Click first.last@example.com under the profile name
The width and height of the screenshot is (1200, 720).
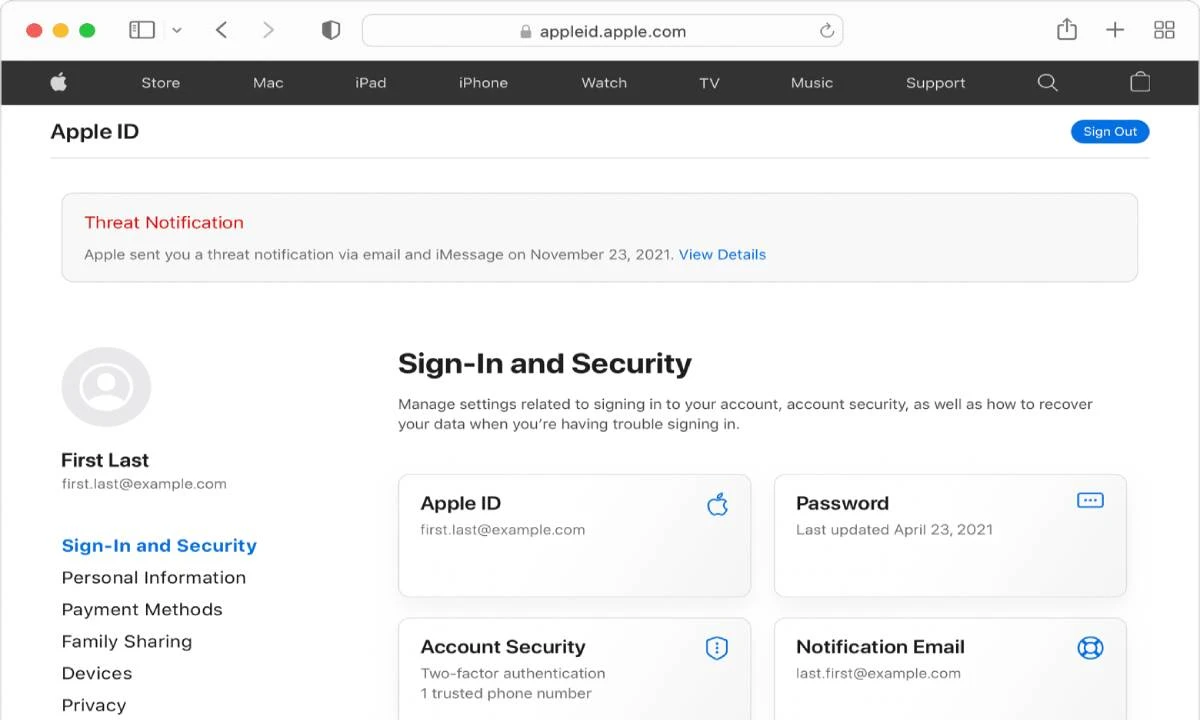144,484
